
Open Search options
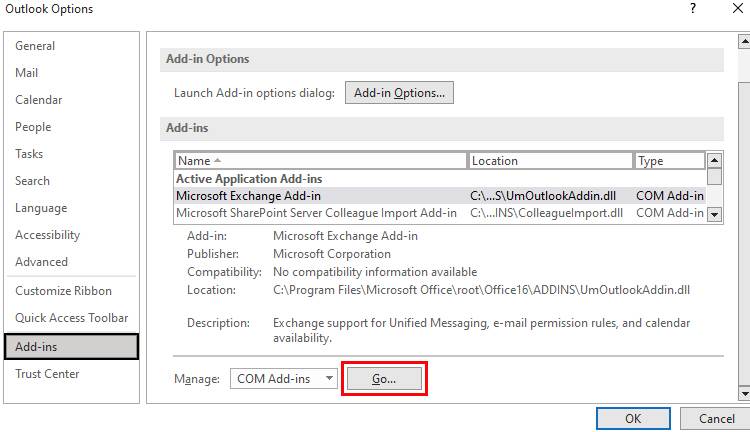tap(32, 181)
